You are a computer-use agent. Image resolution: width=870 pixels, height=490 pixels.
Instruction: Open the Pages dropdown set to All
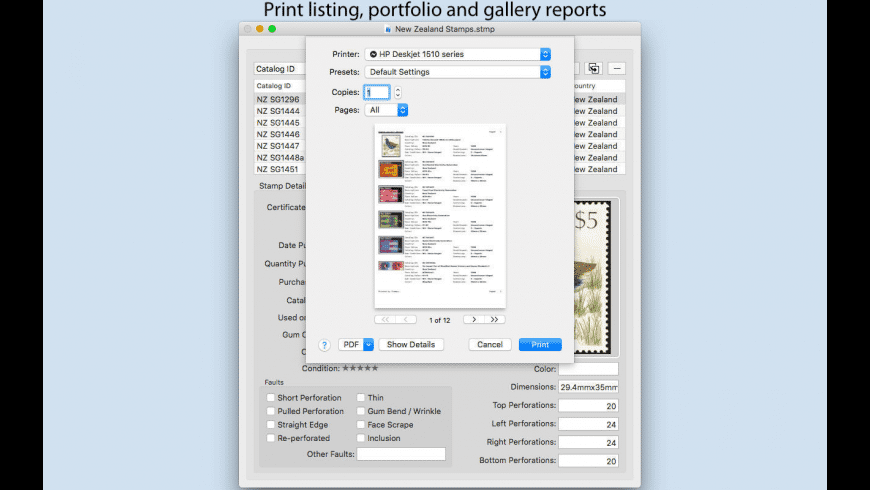click(386, 110)
